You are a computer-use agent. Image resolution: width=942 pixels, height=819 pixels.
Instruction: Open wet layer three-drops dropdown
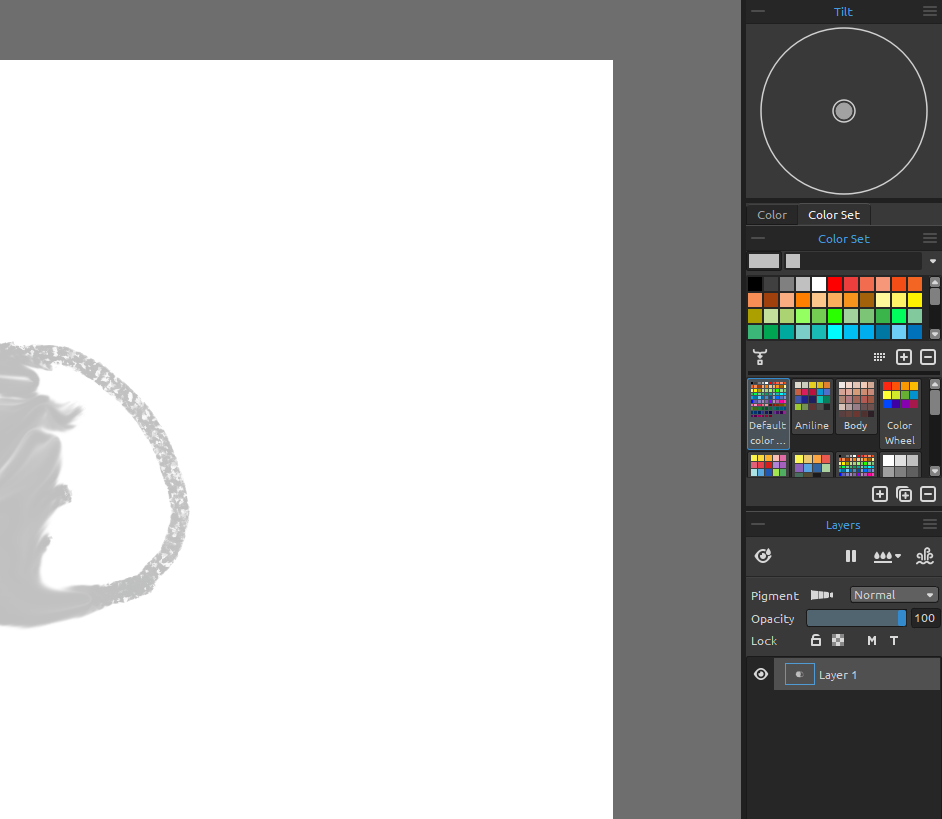[887, 556]
